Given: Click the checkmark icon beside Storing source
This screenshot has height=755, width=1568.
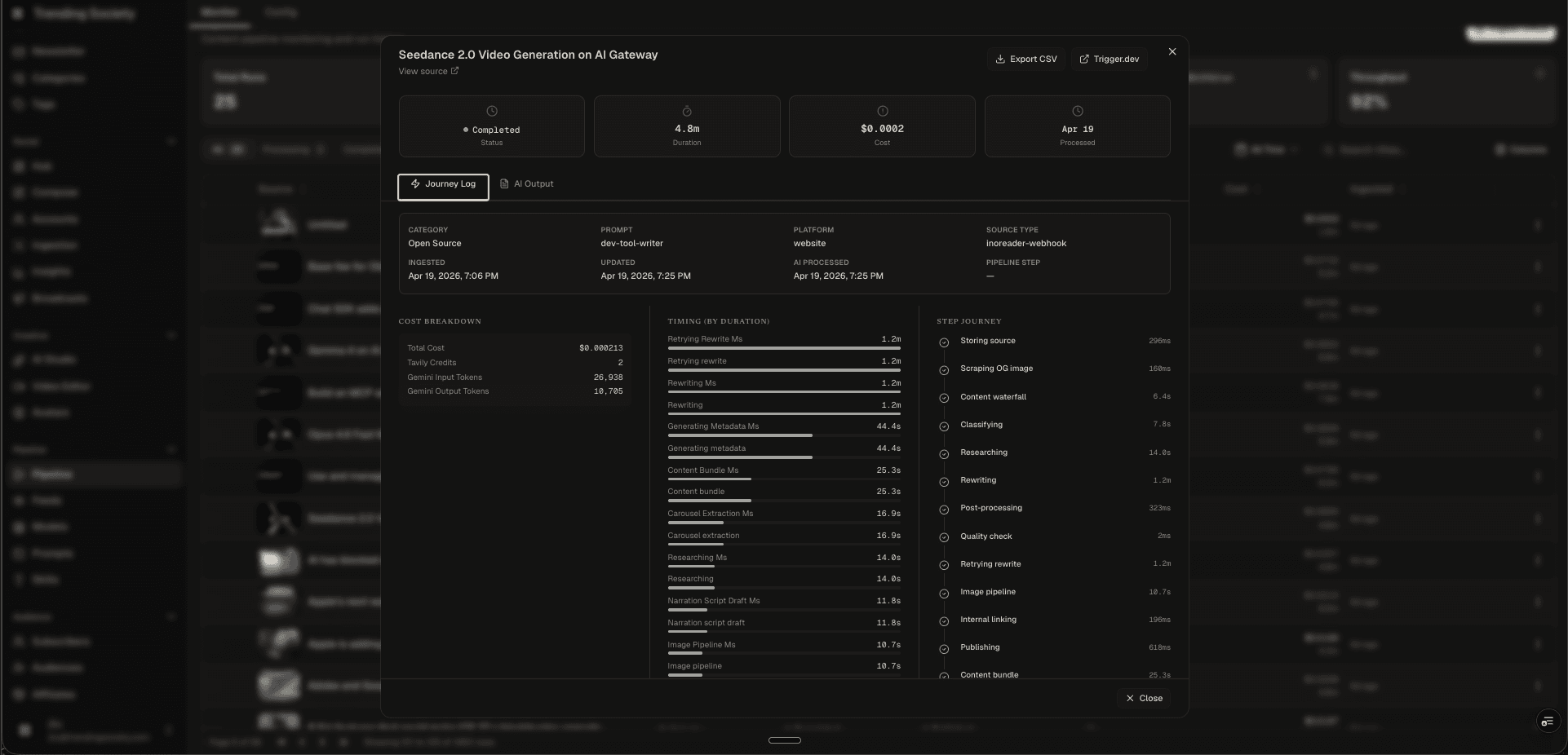Looking at the screenshot, I should 944,342.
